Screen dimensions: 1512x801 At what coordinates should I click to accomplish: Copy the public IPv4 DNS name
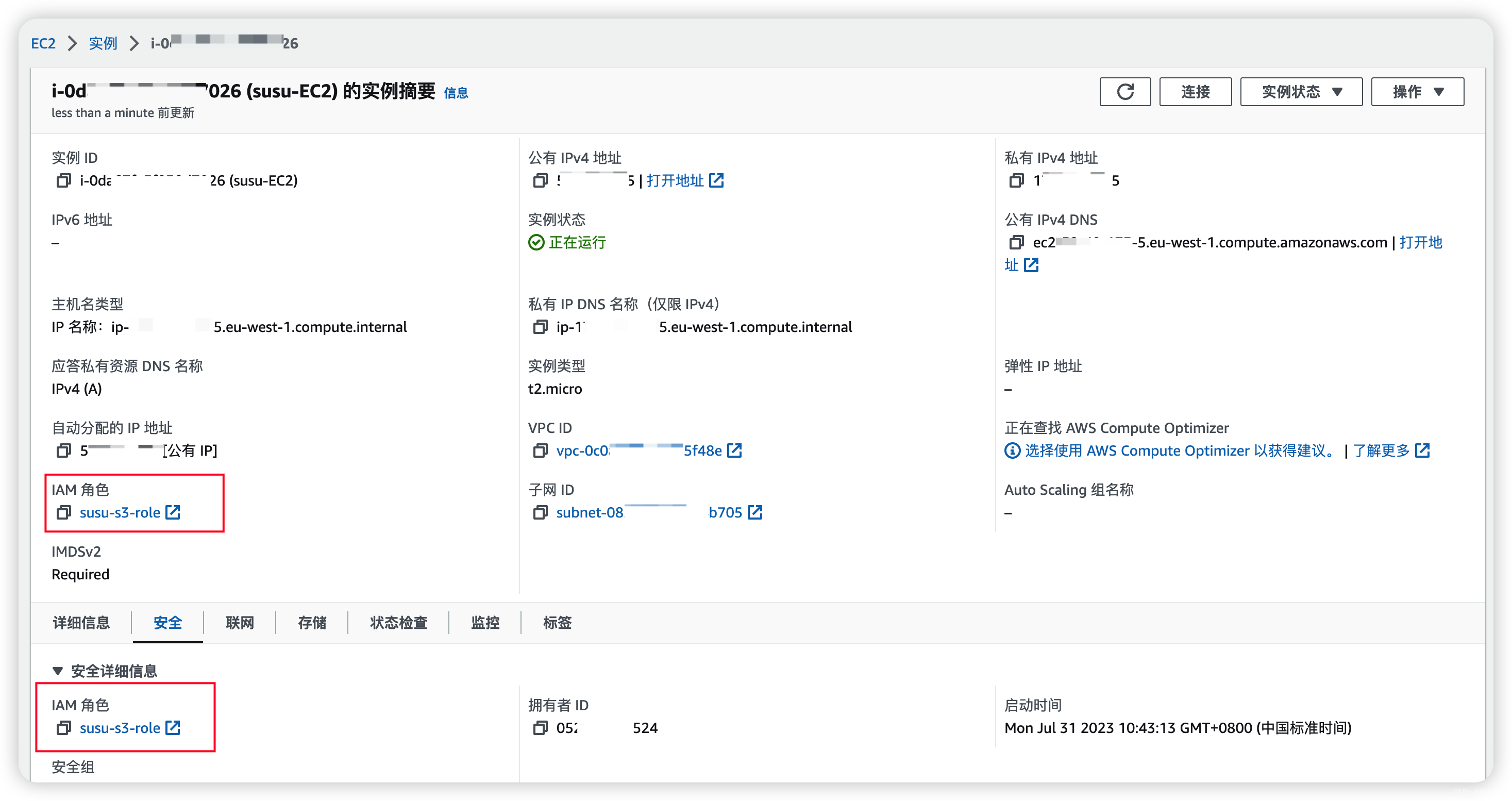(1017, 243)
